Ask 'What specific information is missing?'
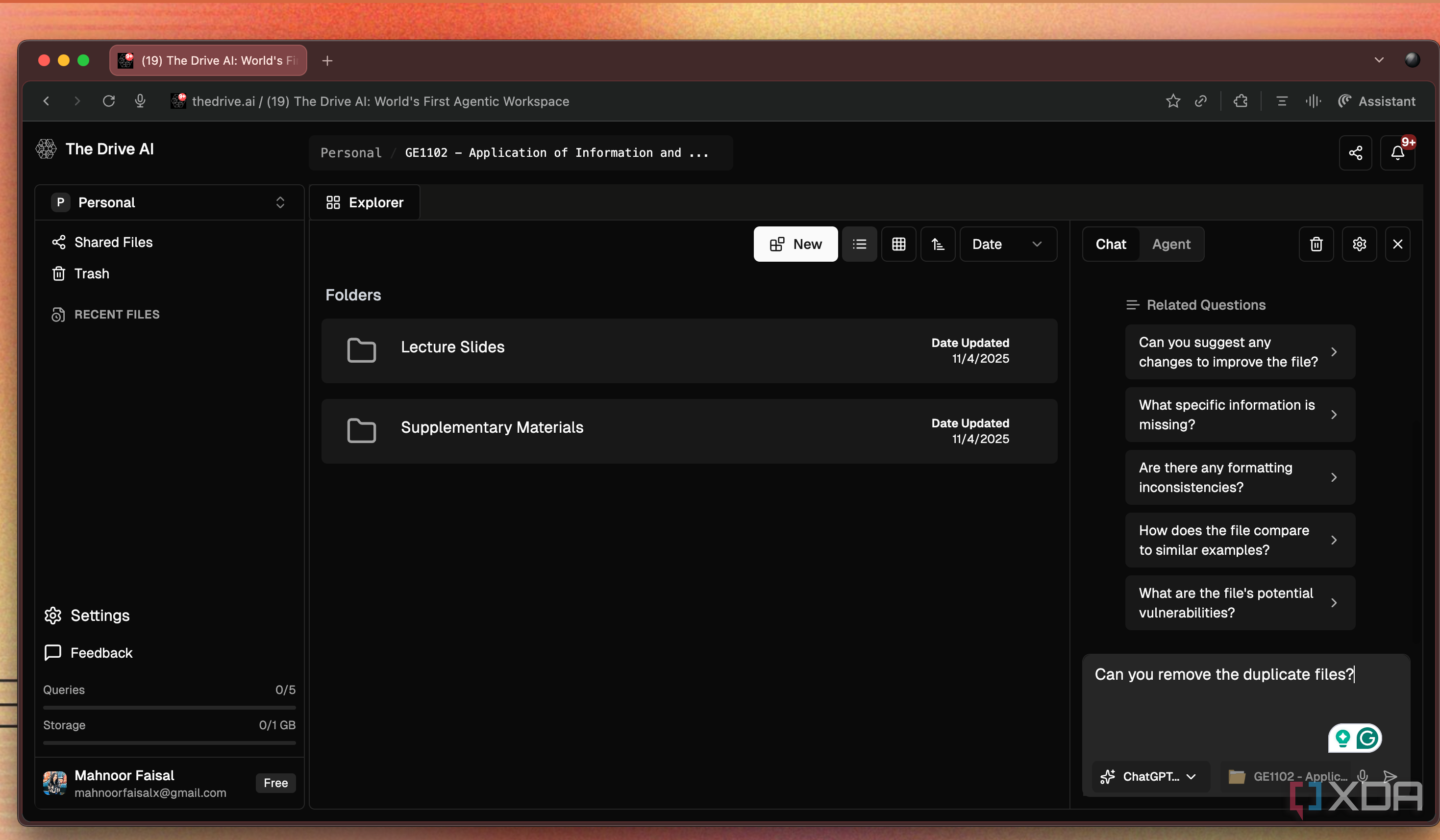 [1240, 414]
